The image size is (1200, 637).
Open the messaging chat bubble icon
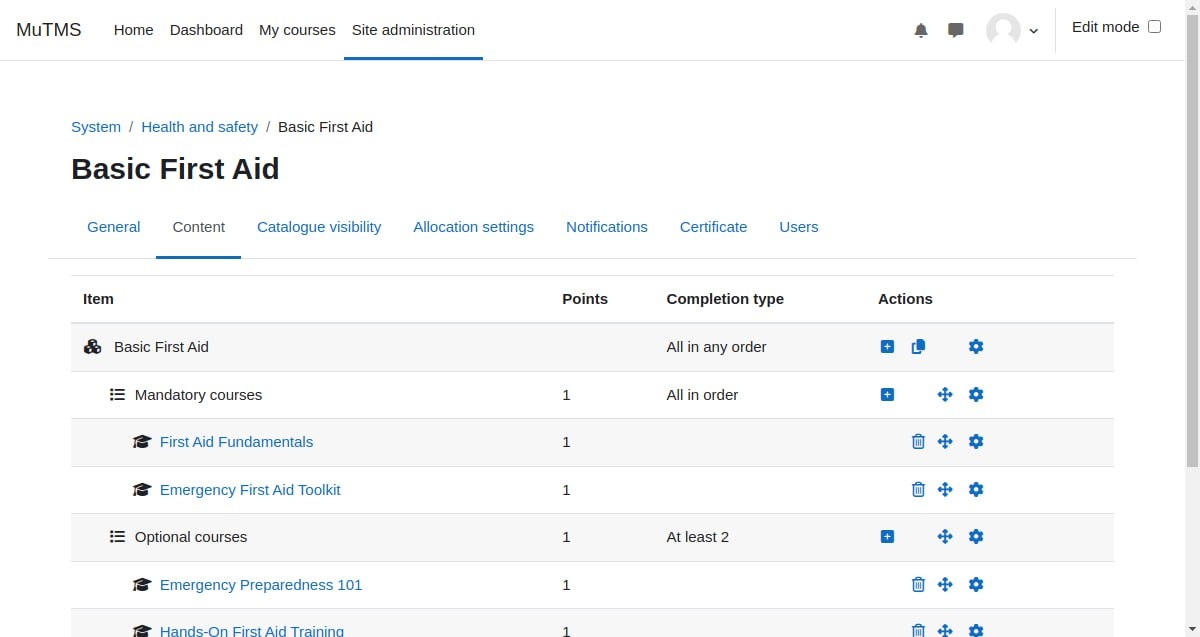(956, 30)
